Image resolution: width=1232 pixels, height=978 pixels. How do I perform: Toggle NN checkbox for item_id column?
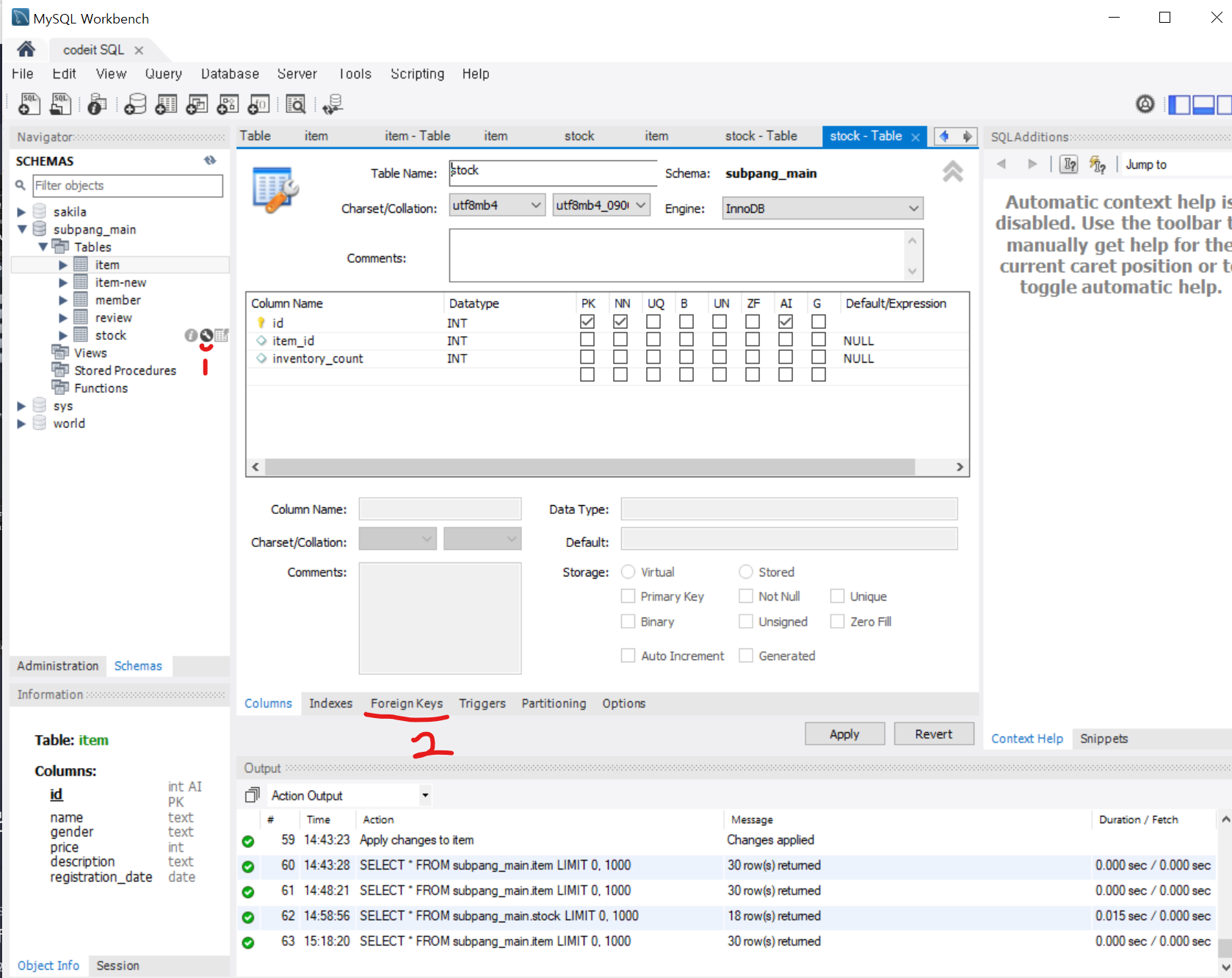click(620, 339)
